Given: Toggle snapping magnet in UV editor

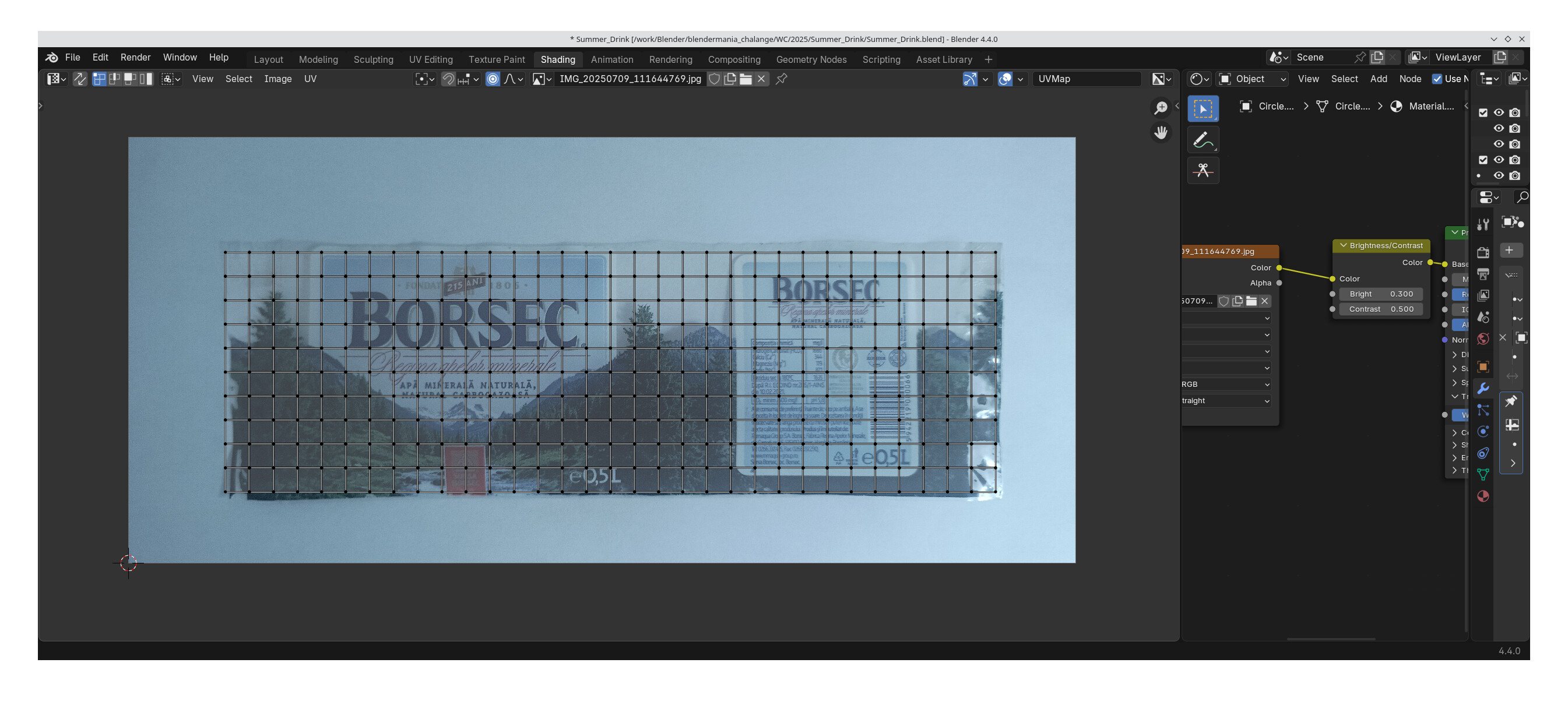Looking at the screenshot, I should click(448, 79).
